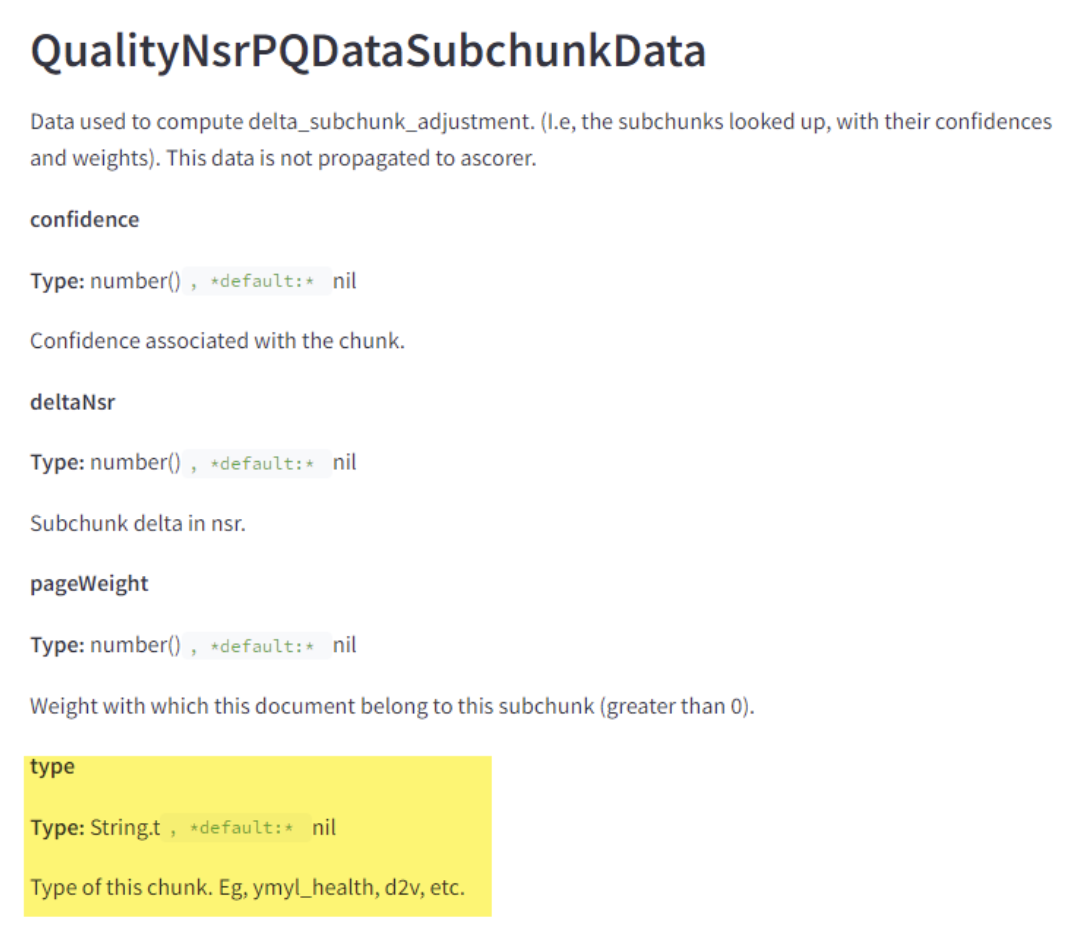The image size is (1066, 944).
Task: Click the 'Weight with which this document' sentence
Action: [392, 706]
